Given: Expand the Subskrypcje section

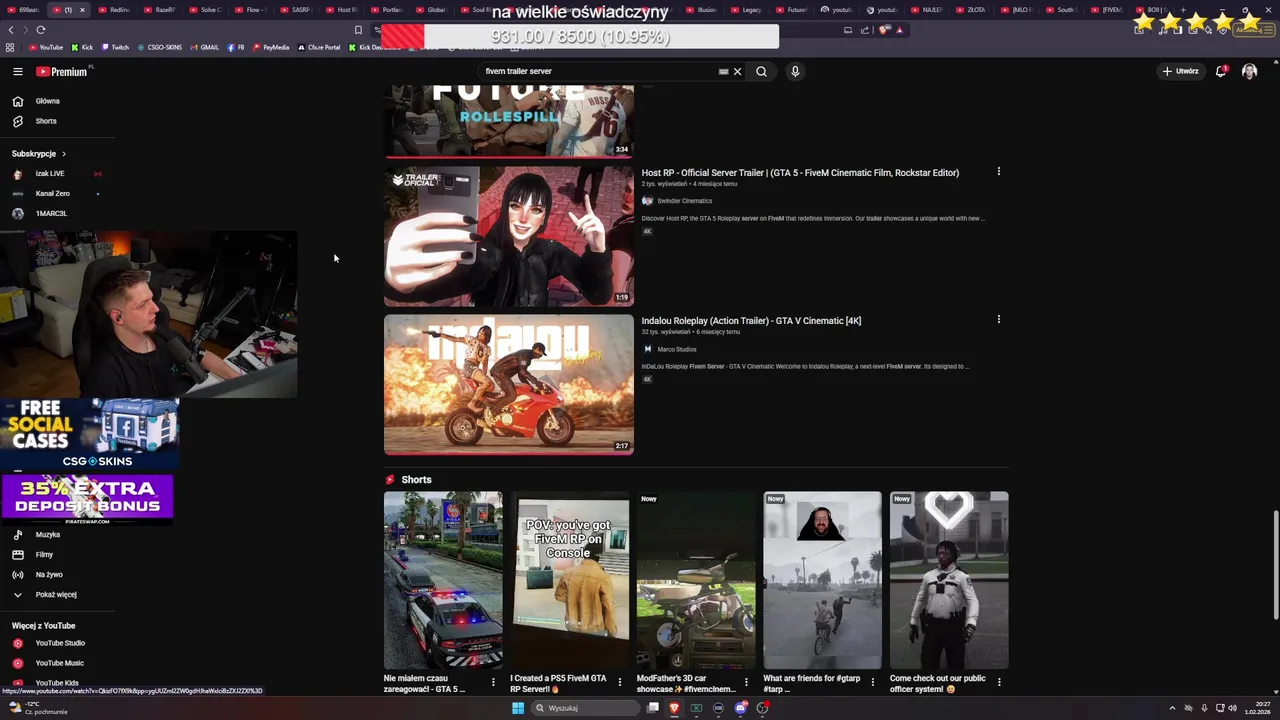Looking at the screenshot, I should 39,154.
